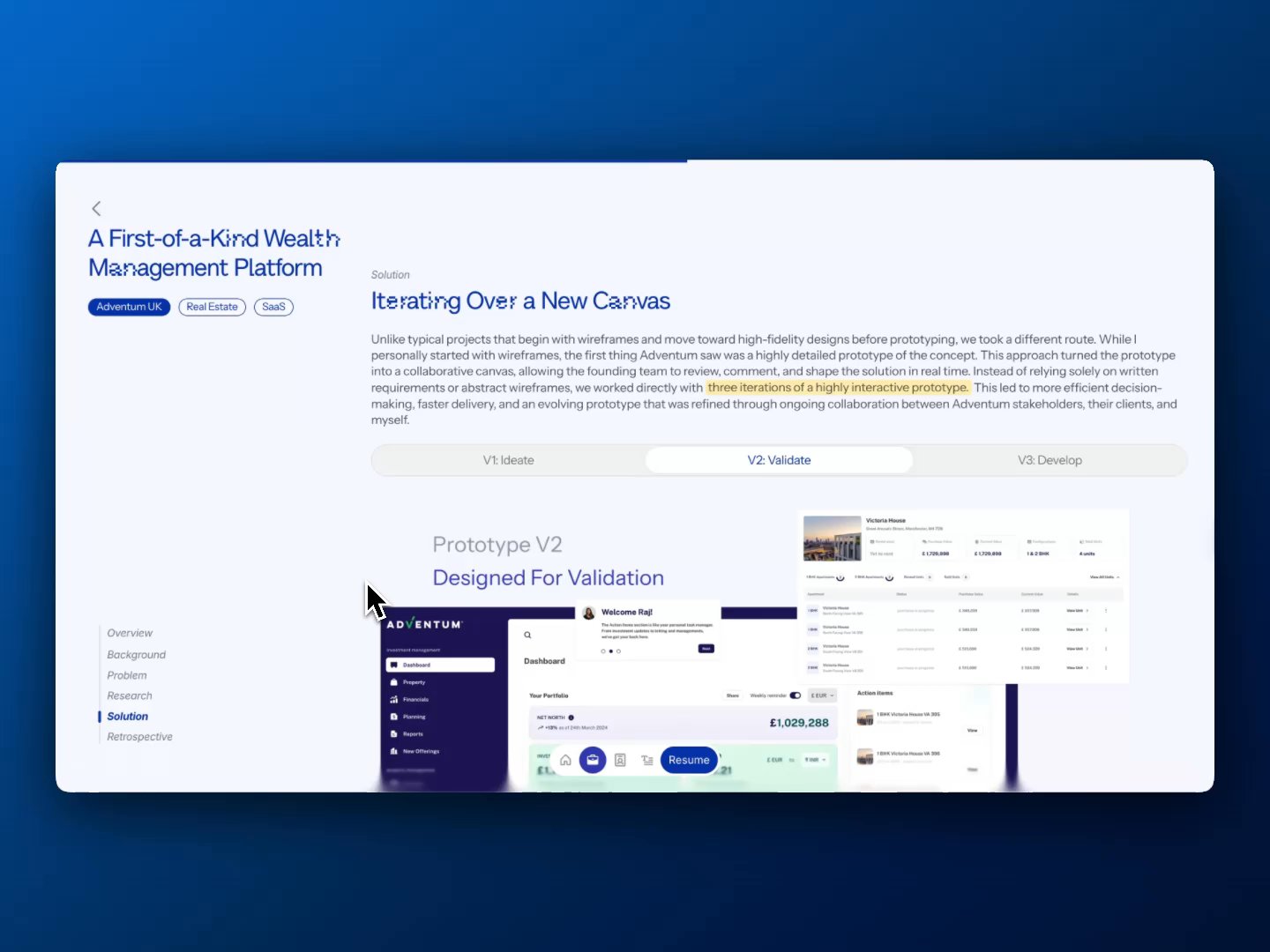Select the briefcase icon in the floating nav bar
The width and height of the screenshot is (1270, 952).
pos(593,760)
